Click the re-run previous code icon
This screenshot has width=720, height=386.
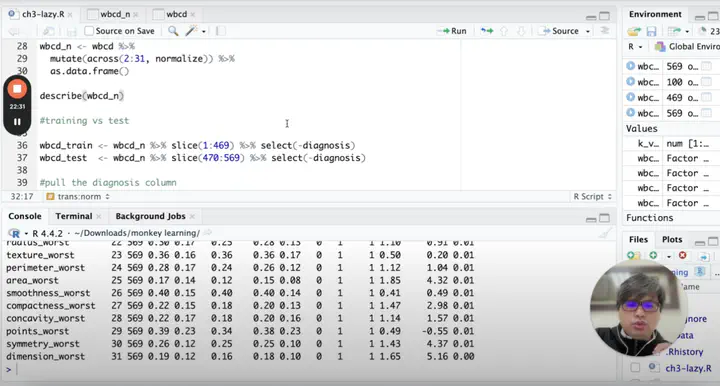[487, 31]
